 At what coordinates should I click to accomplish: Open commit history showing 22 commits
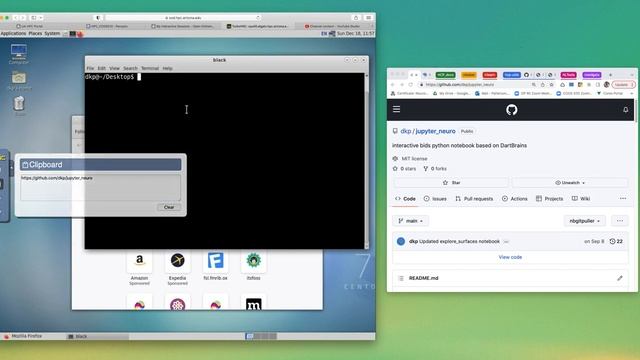(616, 241)
